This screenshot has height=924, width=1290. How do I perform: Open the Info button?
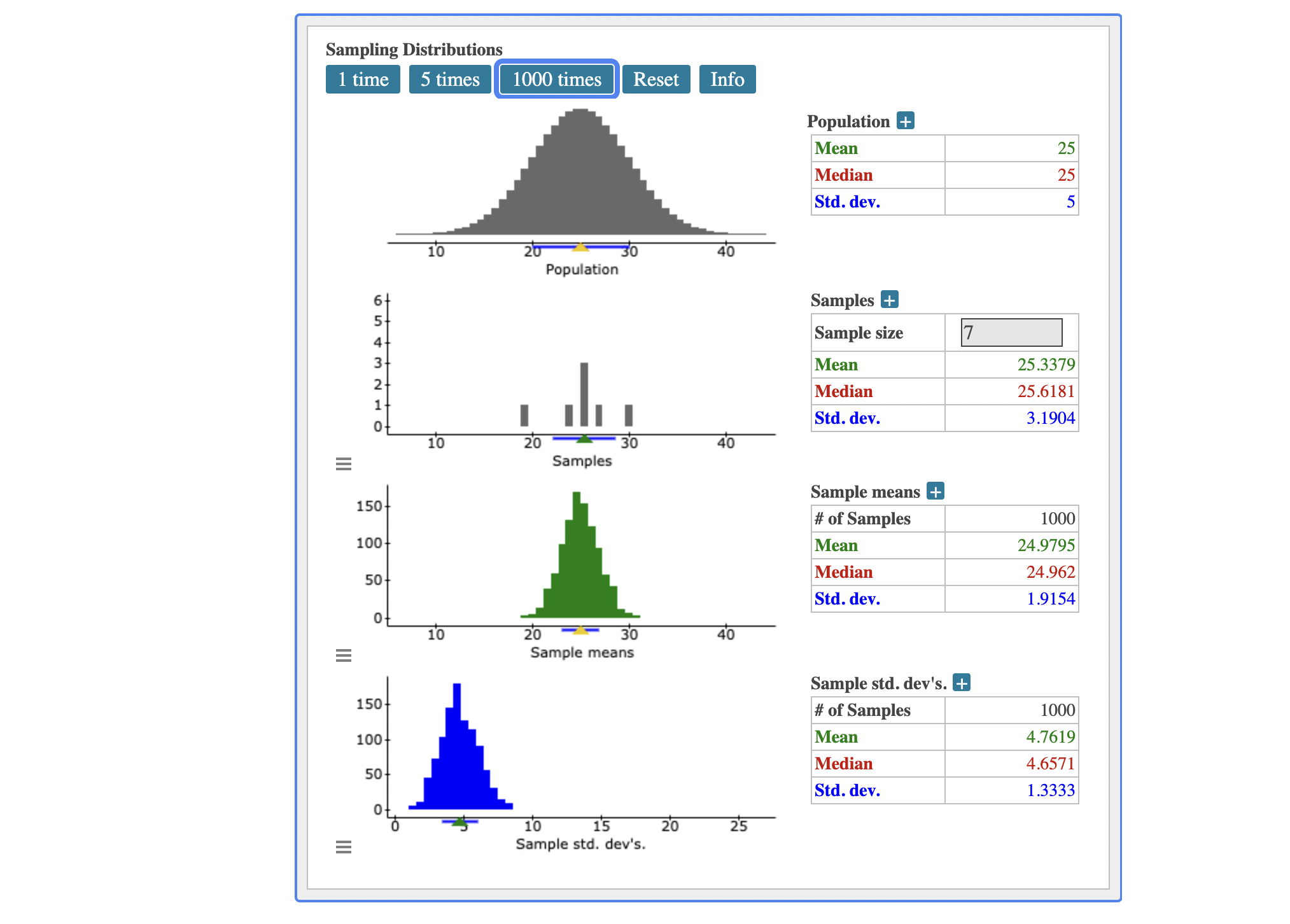coord(727,80)
